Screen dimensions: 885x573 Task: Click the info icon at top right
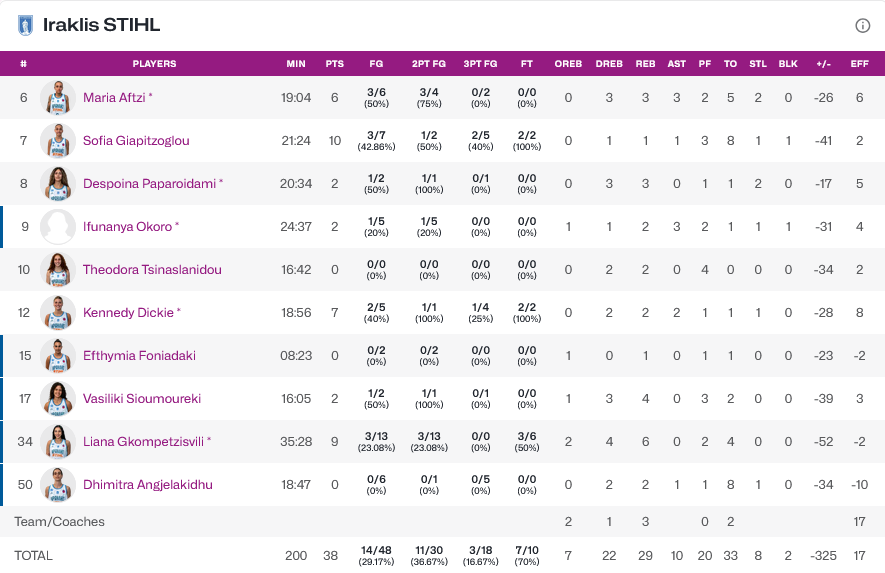(x=862, y=26)
